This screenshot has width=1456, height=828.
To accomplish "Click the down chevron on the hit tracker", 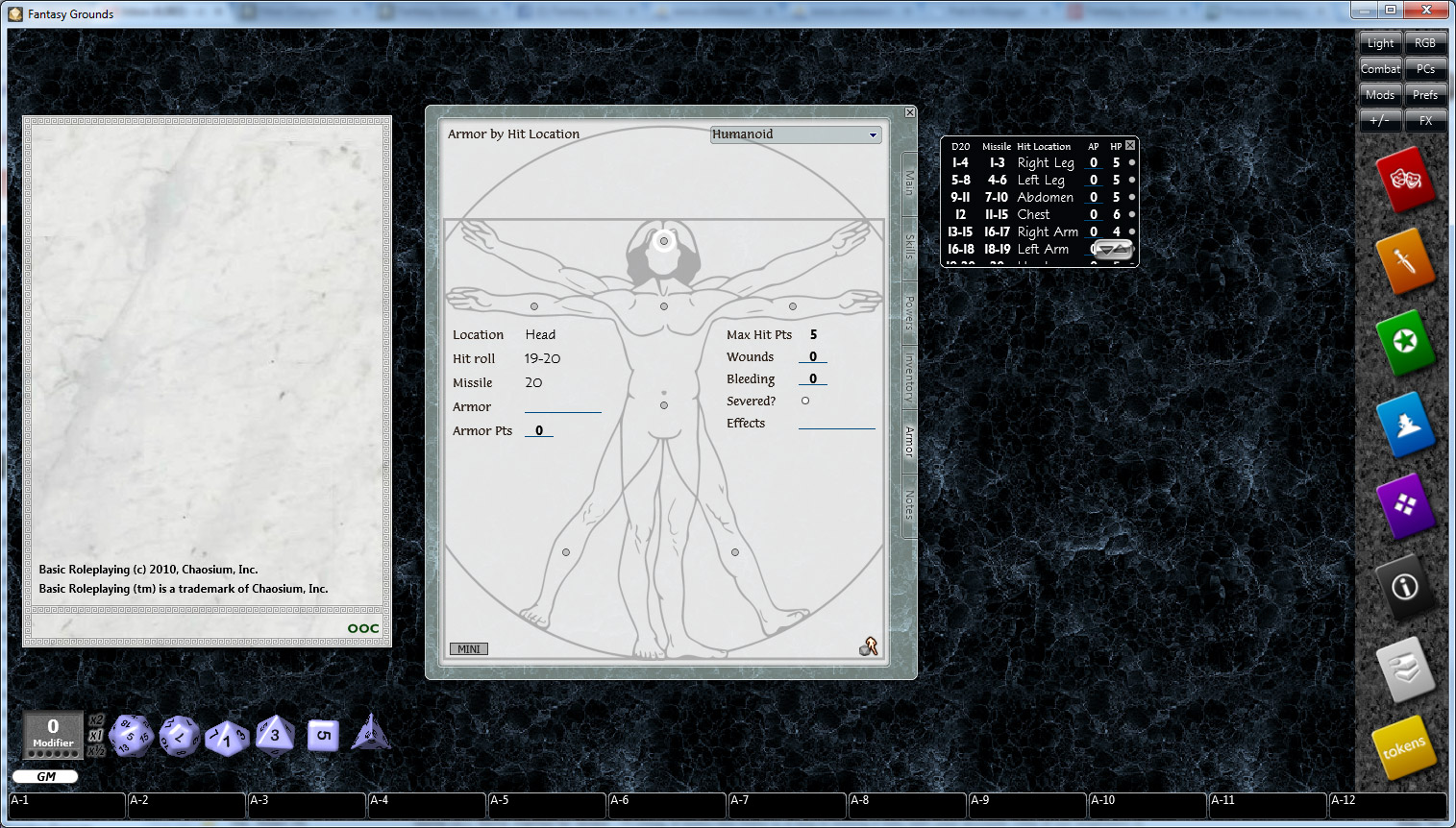I will (x=1107, y=249).
